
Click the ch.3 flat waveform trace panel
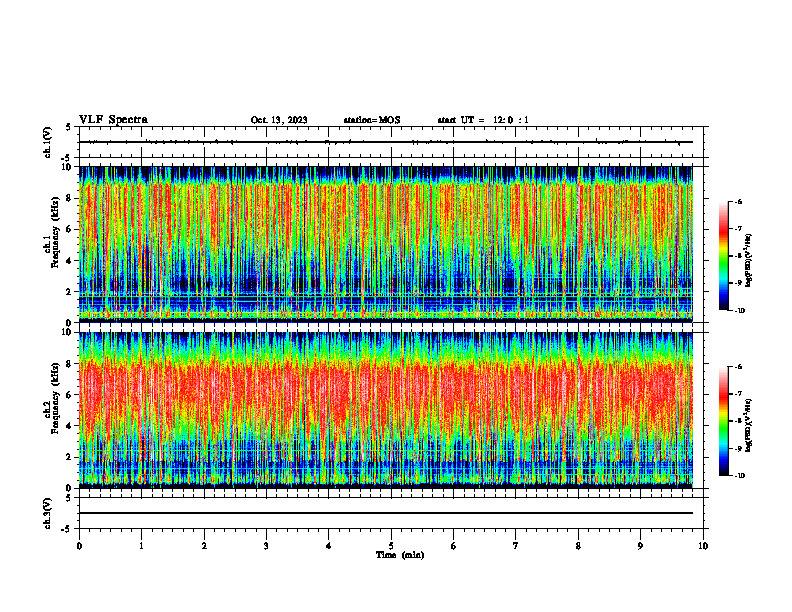(391, 513)
